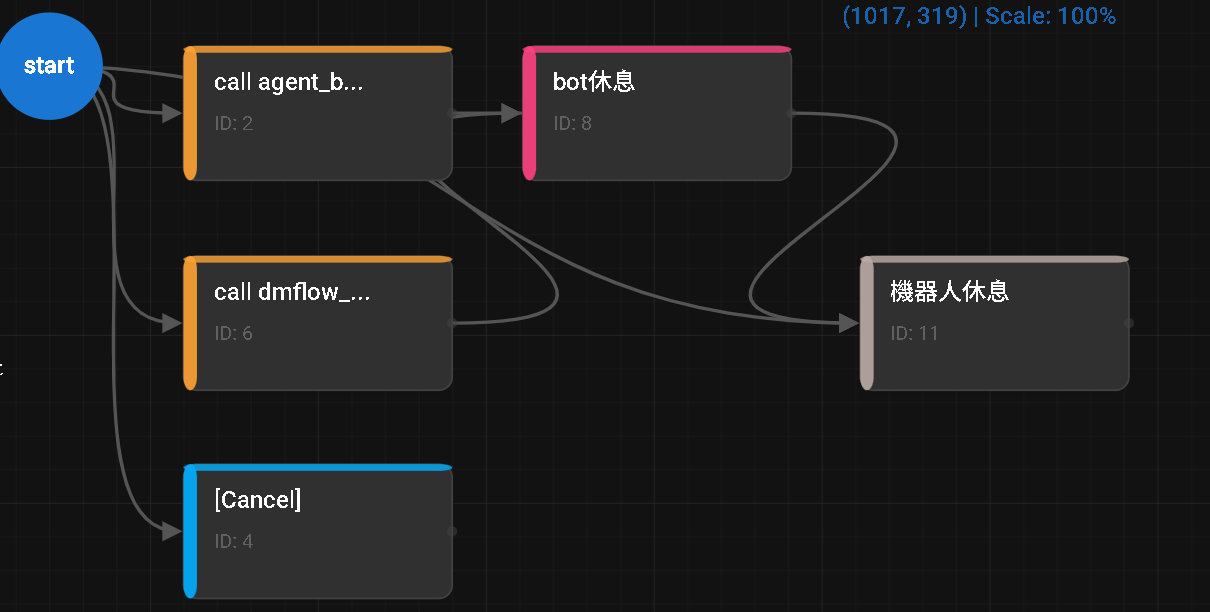Click the output port of the bot休息 node

pos(789,113)
